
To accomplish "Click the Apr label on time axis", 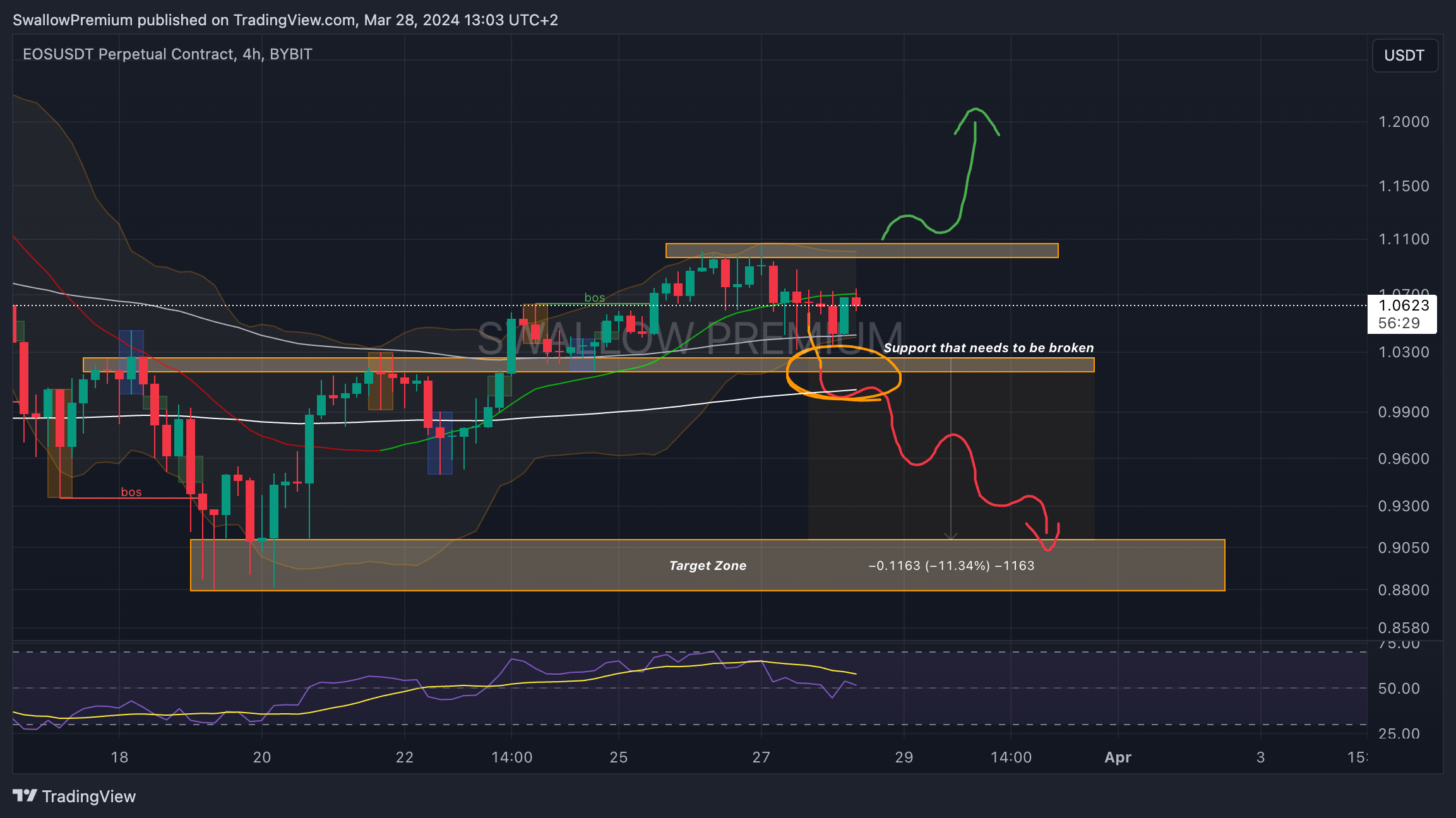I will pos(1118,757).
